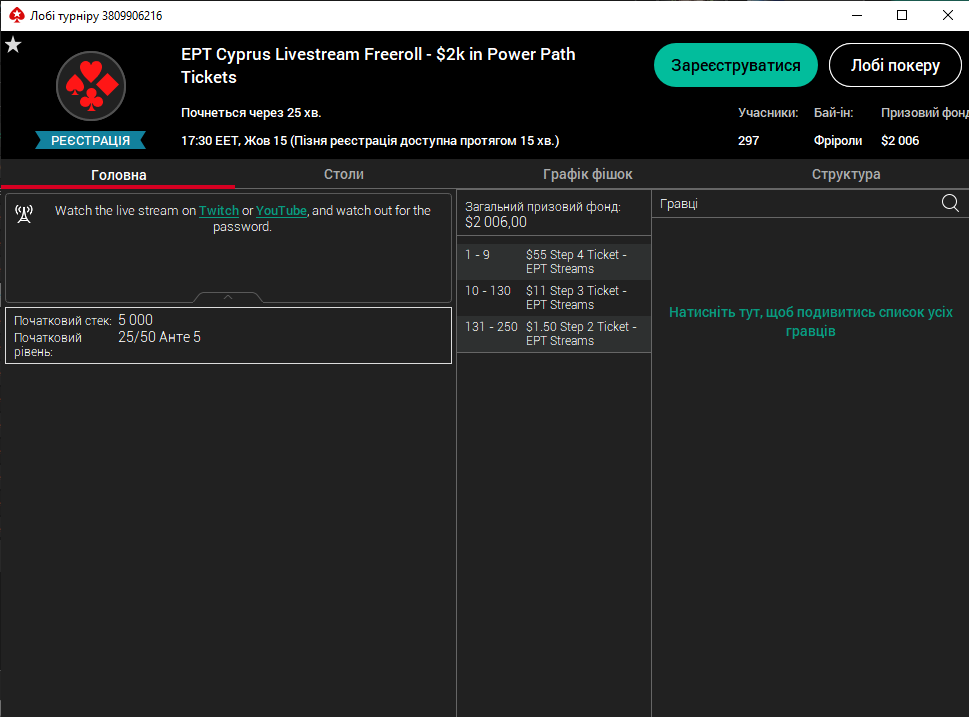Click the buy-in value Фріроли
Screen dimensions: 969x717
[x=838, y=140]
